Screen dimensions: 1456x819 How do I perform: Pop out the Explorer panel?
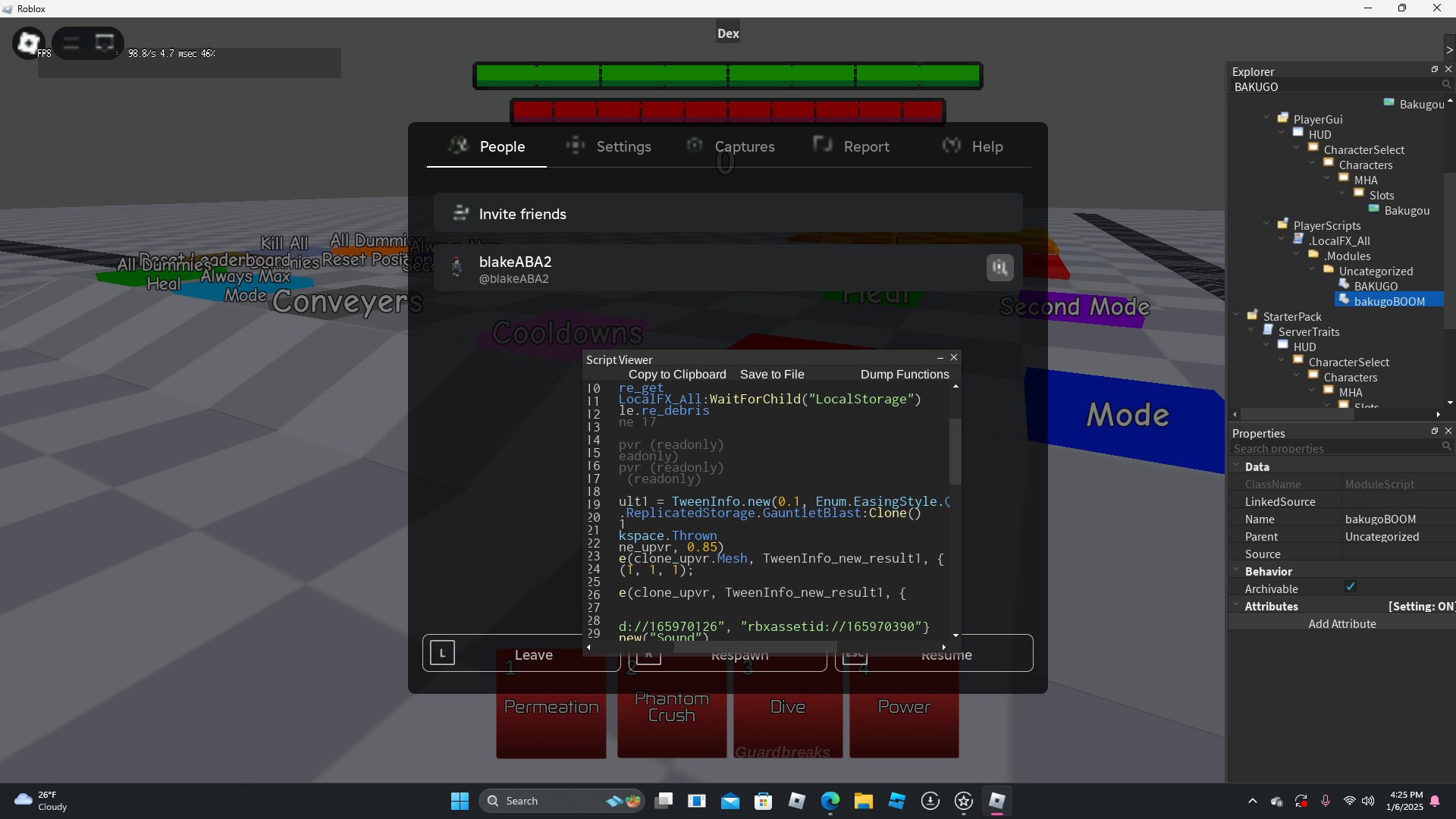[x=1435, y=70]
